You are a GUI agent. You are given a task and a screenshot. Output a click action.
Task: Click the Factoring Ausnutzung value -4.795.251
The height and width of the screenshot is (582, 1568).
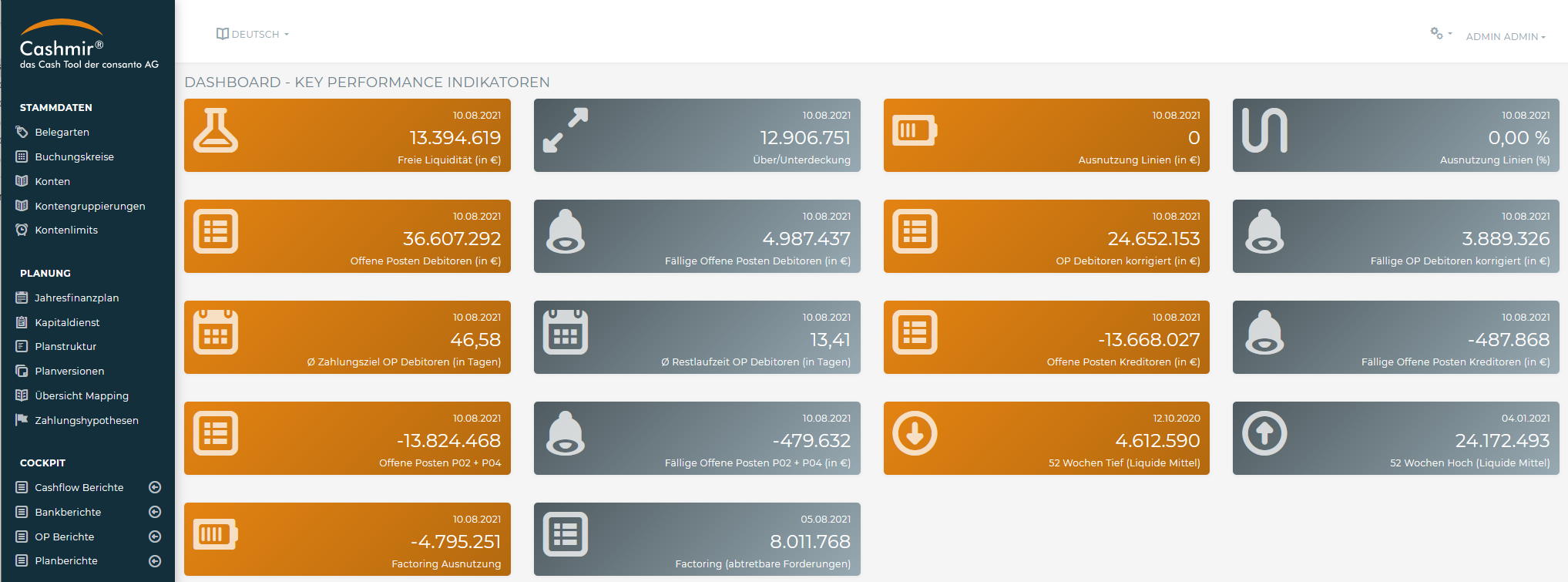pos(455,541)
